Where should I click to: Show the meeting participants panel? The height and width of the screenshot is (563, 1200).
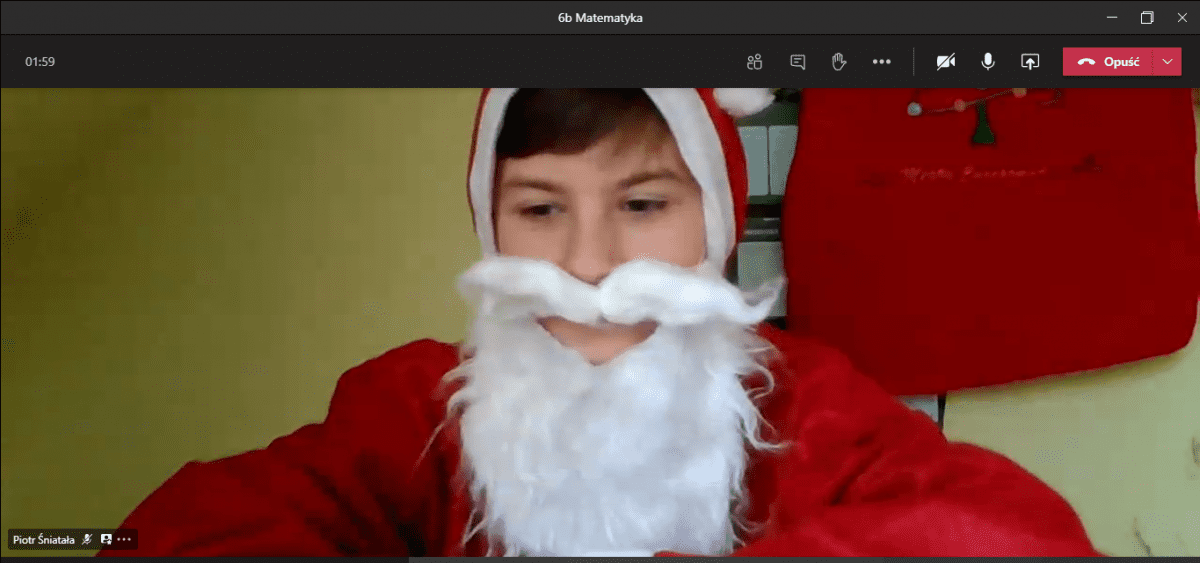coord(754,62)
